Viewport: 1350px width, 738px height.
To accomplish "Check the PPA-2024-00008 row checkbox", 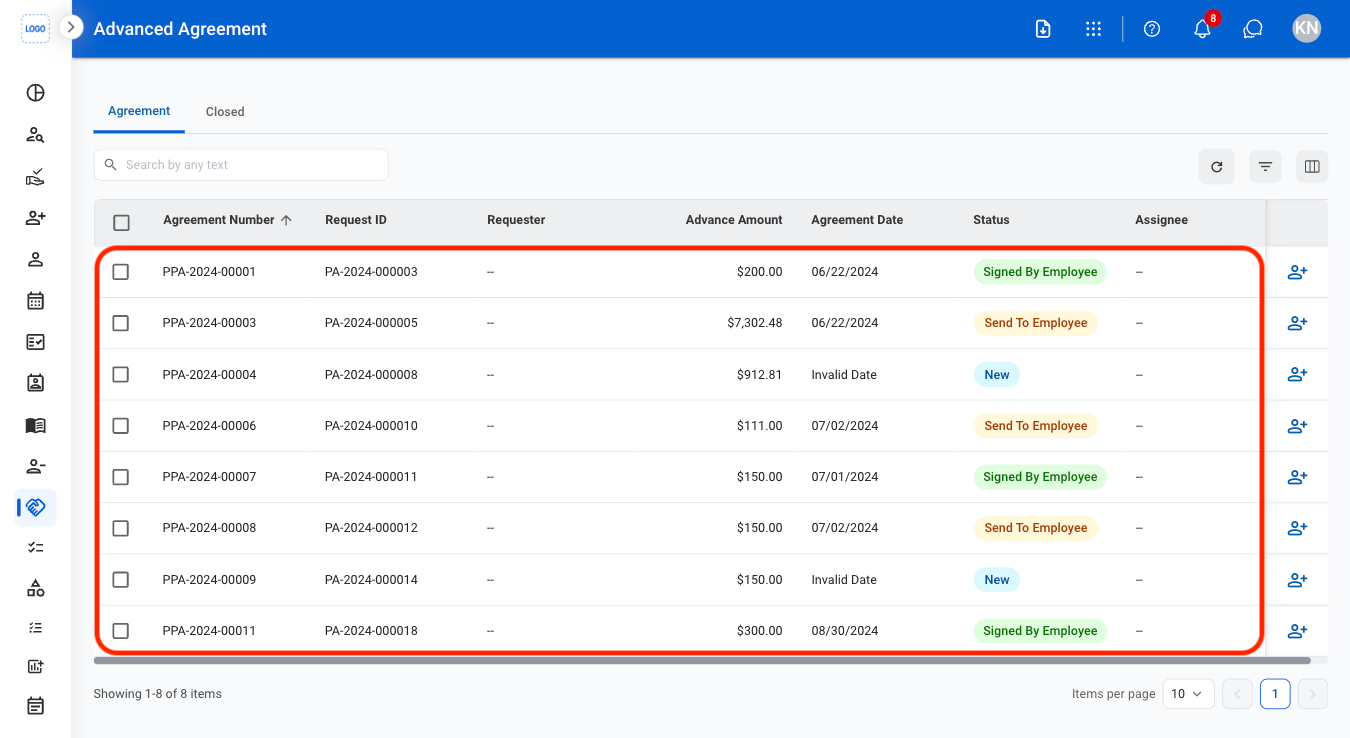I will (x=121, y=528).
